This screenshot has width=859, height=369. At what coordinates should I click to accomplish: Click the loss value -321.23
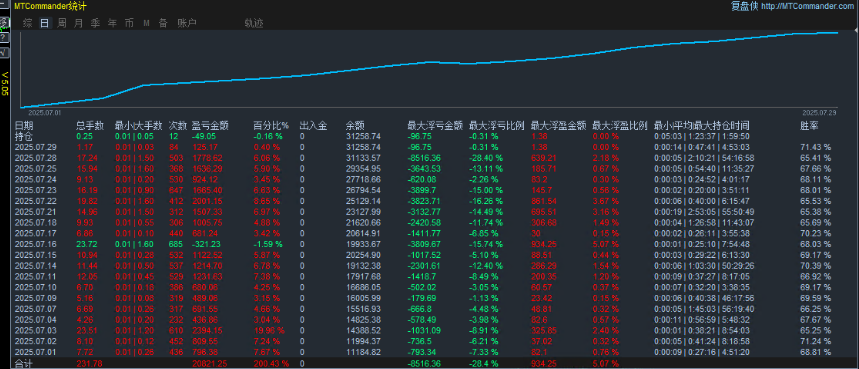[x=207, y=244]
